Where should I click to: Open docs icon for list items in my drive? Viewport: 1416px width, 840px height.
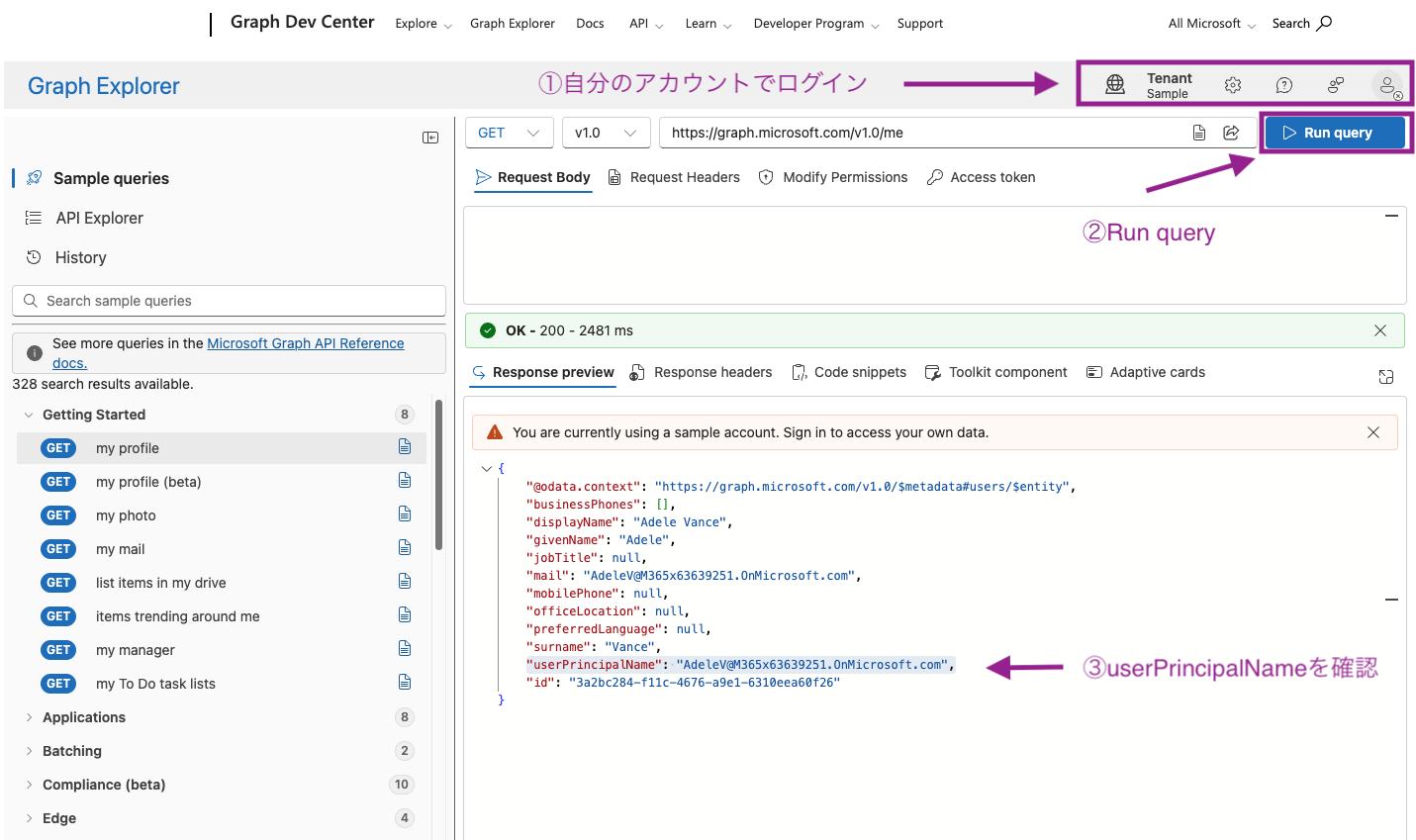(x=405, y=582)
